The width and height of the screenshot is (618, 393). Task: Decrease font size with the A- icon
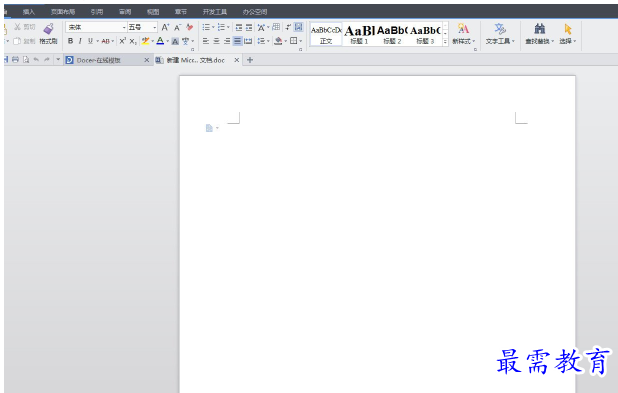tap(178, 27)
